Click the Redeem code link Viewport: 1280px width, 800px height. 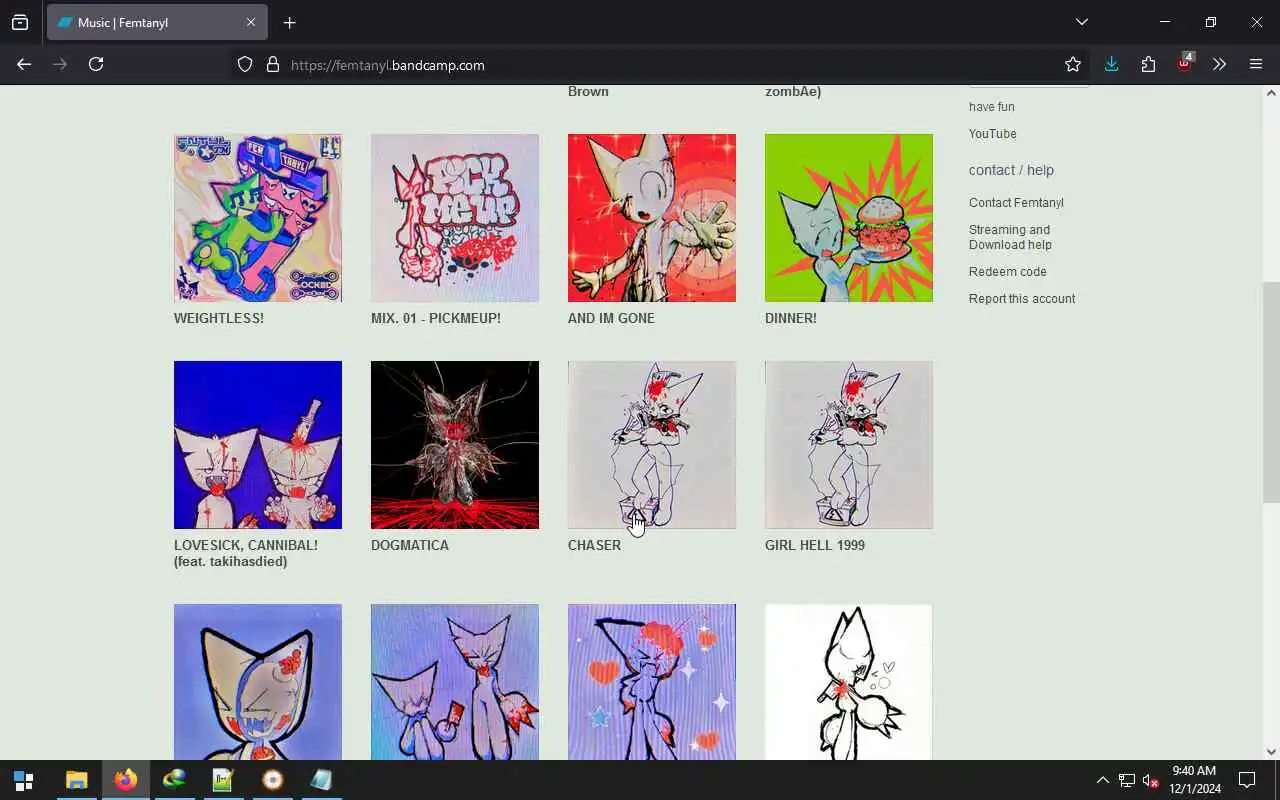1008,272
